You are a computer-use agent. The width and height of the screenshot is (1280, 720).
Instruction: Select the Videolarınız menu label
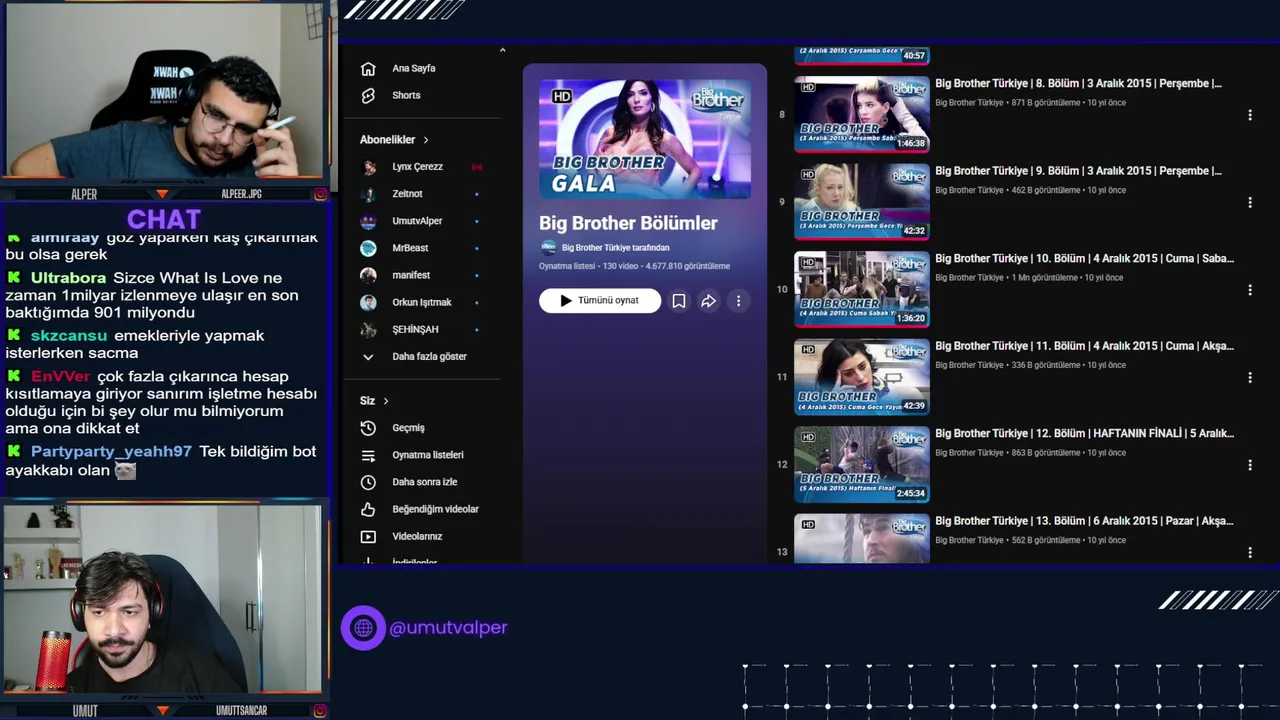pos(417,536)
